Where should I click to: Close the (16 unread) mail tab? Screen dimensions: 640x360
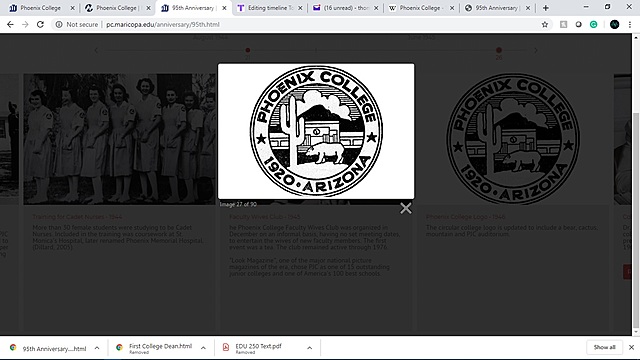pyautogui.click(x=376, y=8)
